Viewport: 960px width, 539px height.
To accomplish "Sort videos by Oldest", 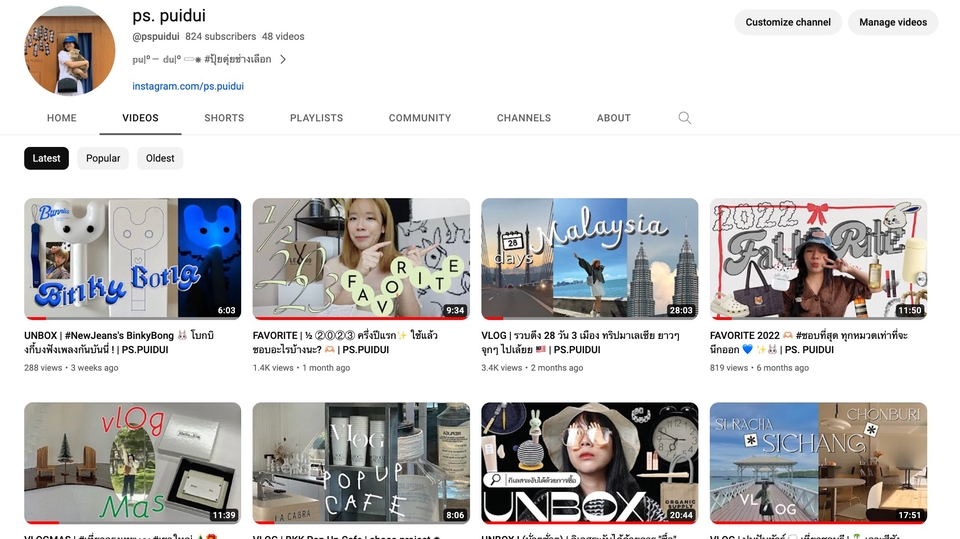I will coord(160,158).
